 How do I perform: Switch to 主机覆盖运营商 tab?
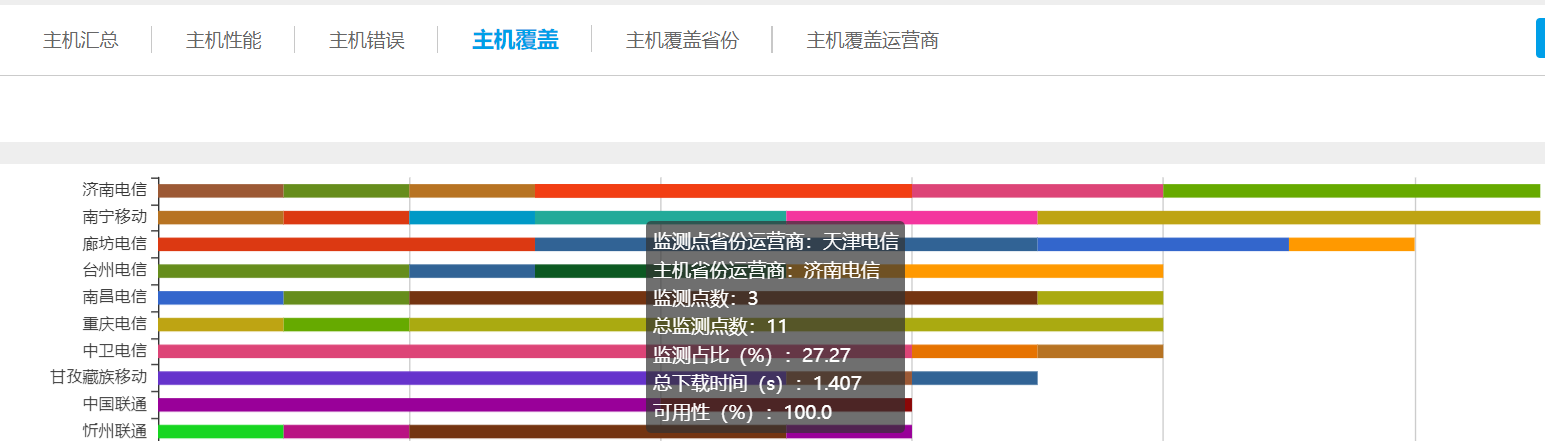872,41
